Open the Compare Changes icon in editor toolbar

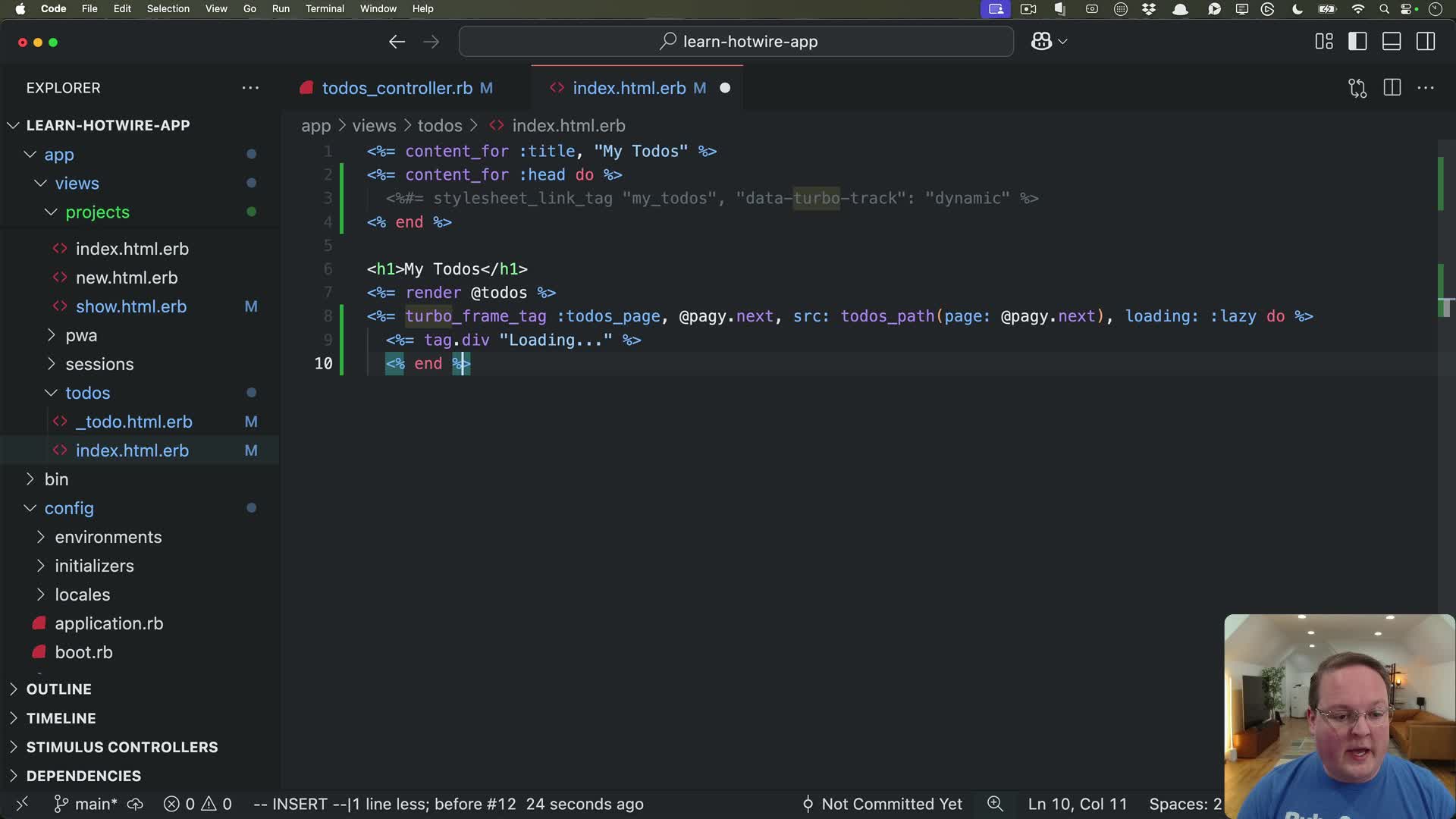click(1357, 88)
